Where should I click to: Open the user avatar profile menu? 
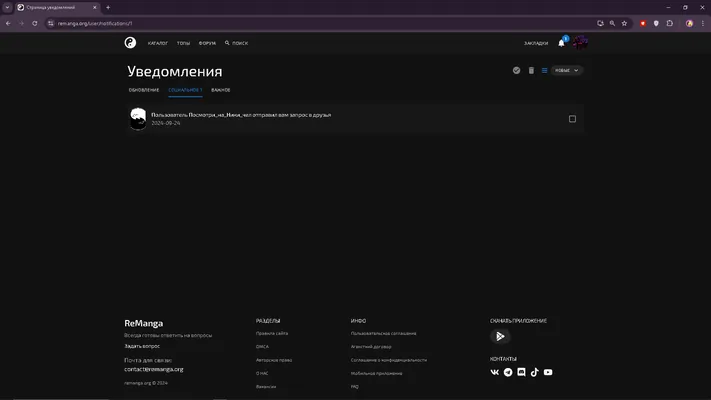580,43
